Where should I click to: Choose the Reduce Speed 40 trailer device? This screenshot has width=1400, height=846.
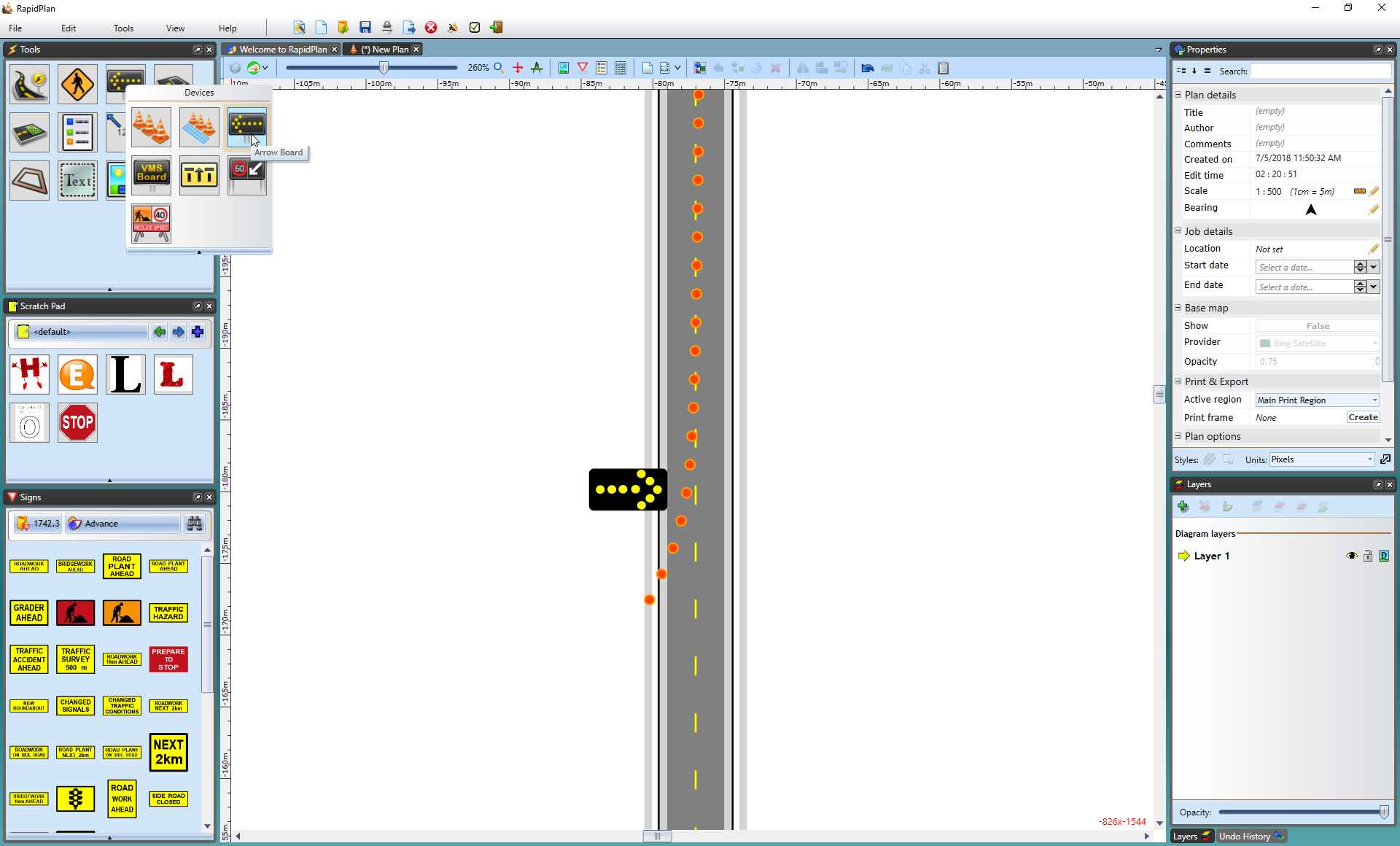[x=152, y=223]
